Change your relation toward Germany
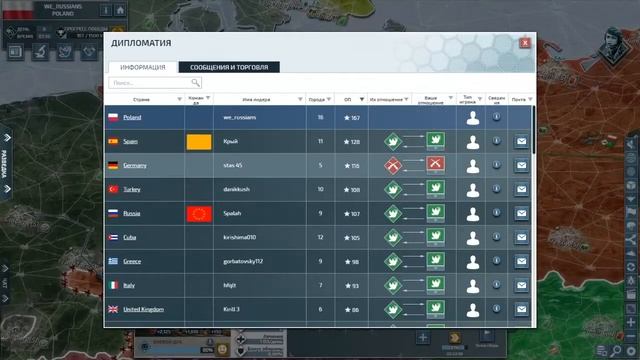The image size is (640, 360). pos(436,165)
